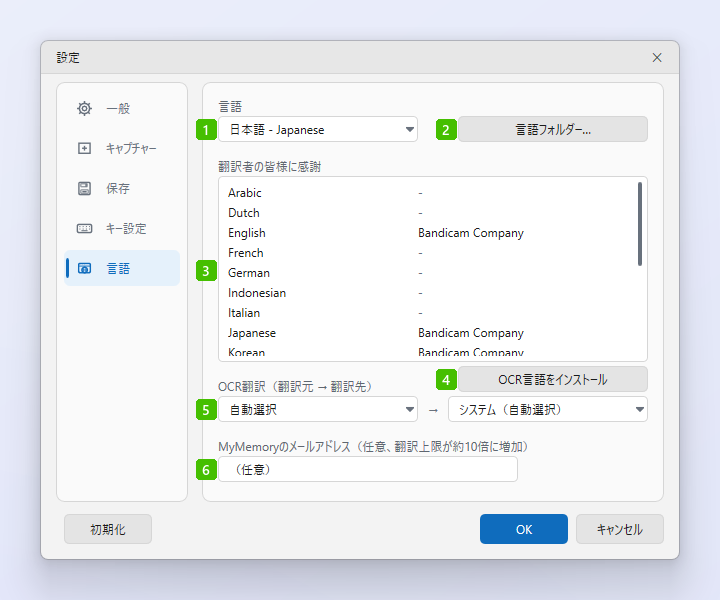720x600 pixels.
Task: Click Bandicam Company beside English
Action: (471, 233)
